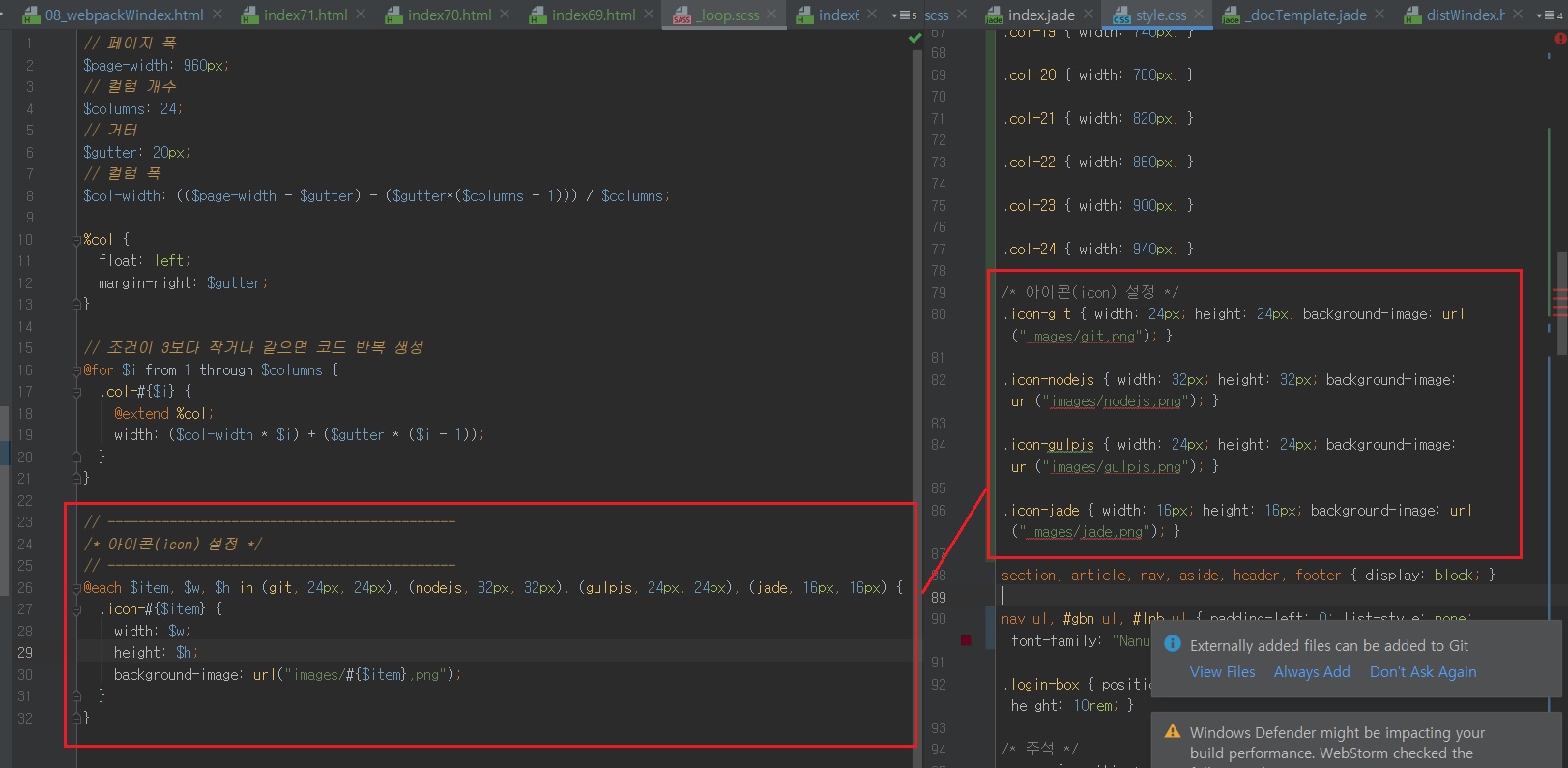The width and height of the screenshot is (1568, 768).
Task: Click the info icon in Git notification
Action: pos(1173,644)
